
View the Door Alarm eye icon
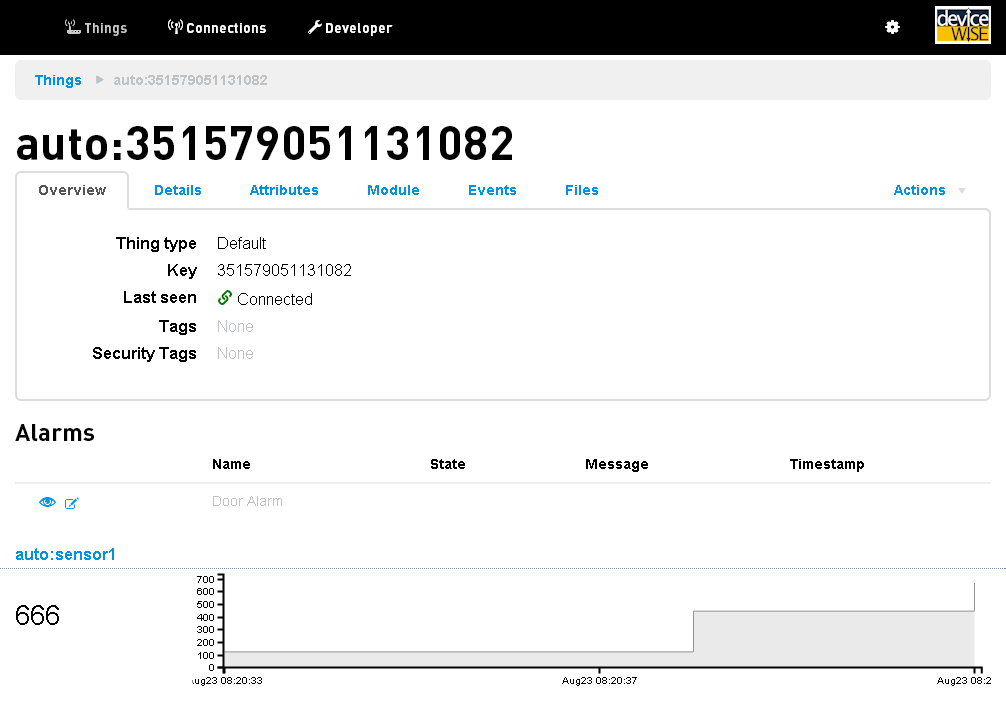[47, 502]
